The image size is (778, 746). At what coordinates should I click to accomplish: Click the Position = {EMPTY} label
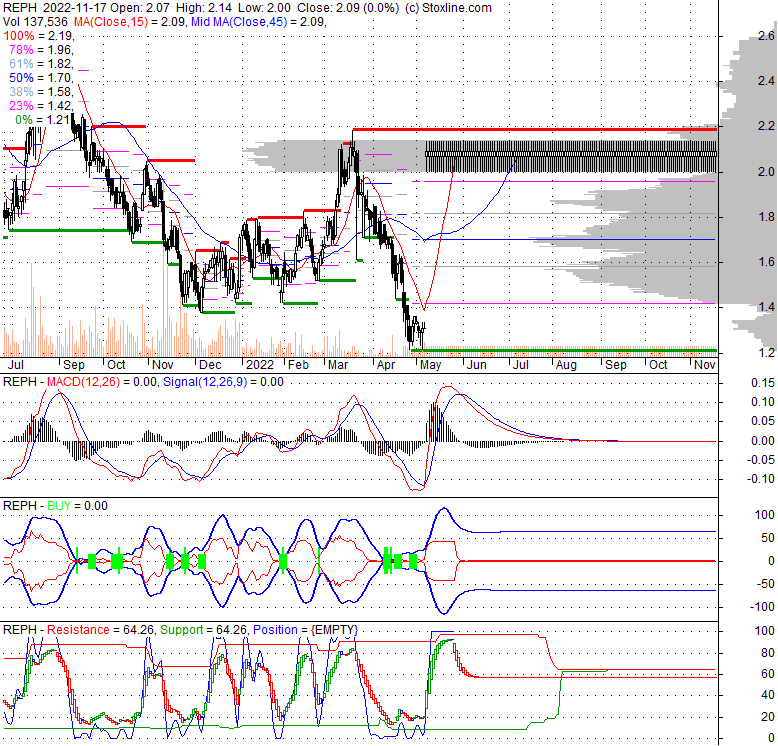(305, 630)
